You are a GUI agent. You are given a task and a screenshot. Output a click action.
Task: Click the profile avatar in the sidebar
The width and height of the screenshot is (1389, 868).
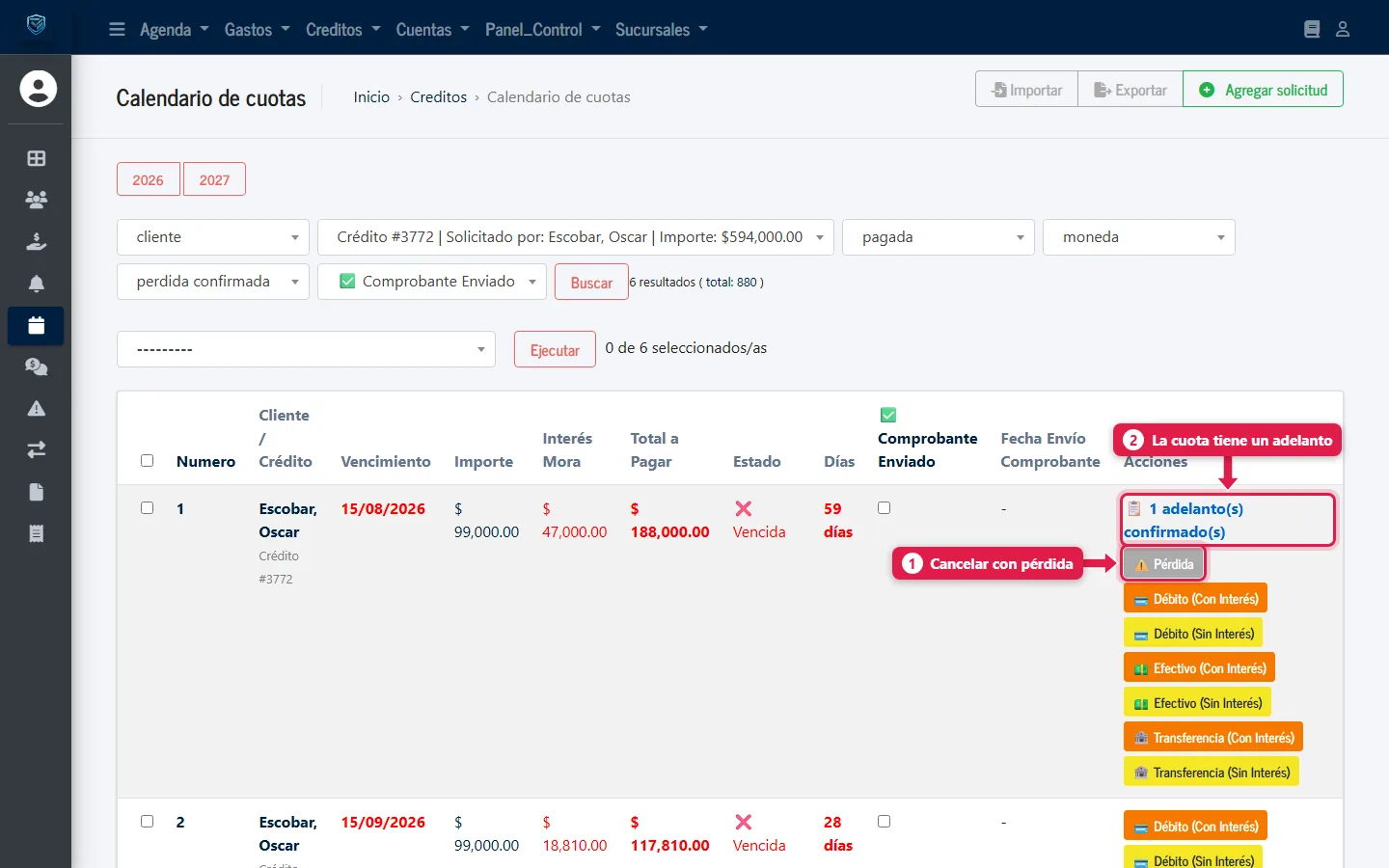pyautogui.click(x=39, y=89)
